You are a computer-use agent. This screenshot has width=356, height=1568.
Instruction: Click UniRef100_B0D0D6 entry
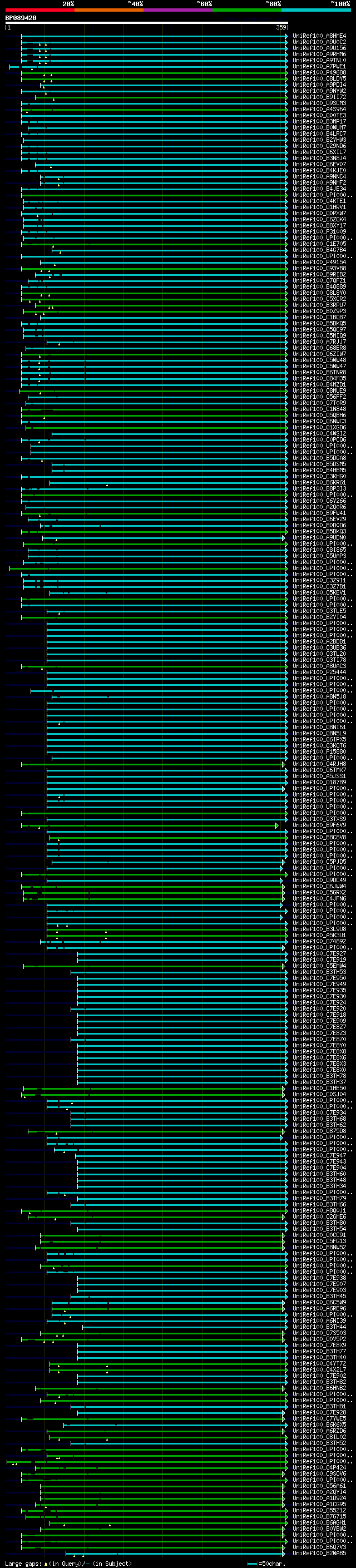point(319,525)
